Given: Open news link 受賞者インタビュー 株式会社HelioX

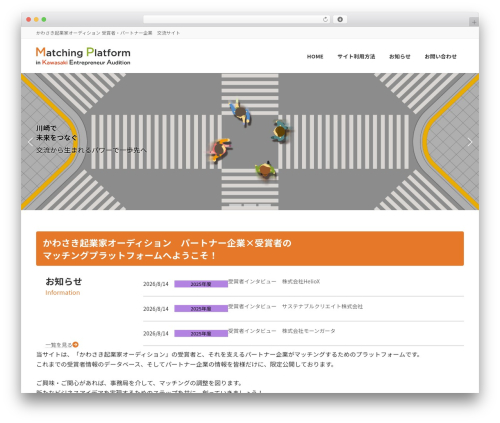Looking at the screenshot, I should pyautogui.click(x=274, y=282).
